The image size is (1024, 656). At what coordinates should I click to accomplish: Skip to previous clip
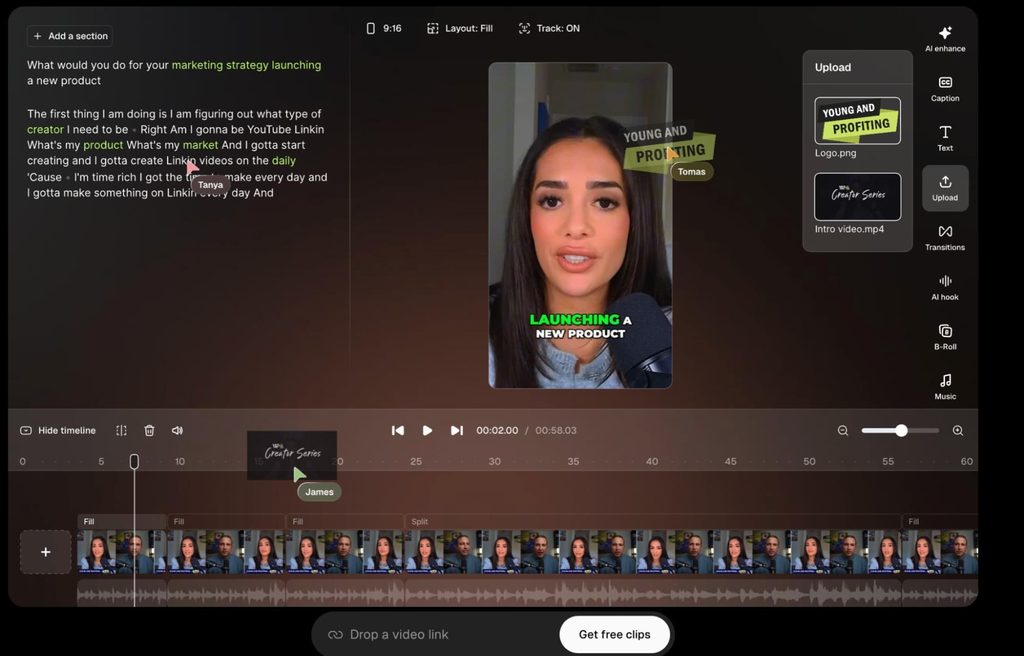[398, 431]
